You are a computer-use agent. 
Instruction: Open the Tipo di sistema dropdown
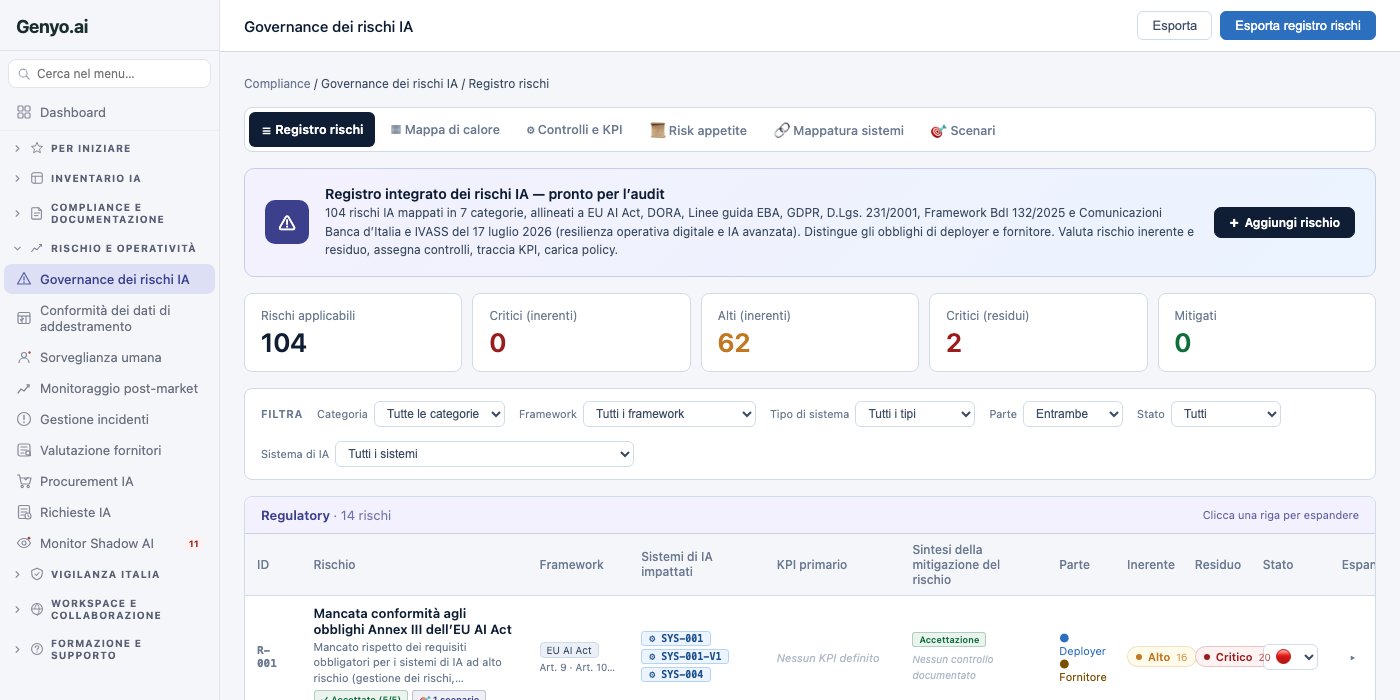[914, 414]
